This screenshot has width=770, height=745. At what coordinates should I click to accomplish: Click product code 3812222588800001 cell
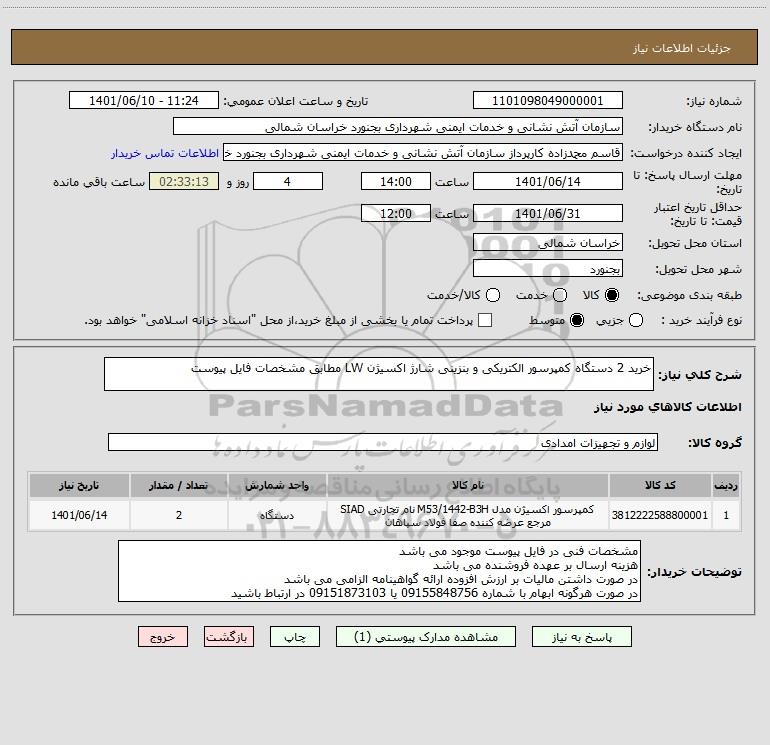click(660, 515)
